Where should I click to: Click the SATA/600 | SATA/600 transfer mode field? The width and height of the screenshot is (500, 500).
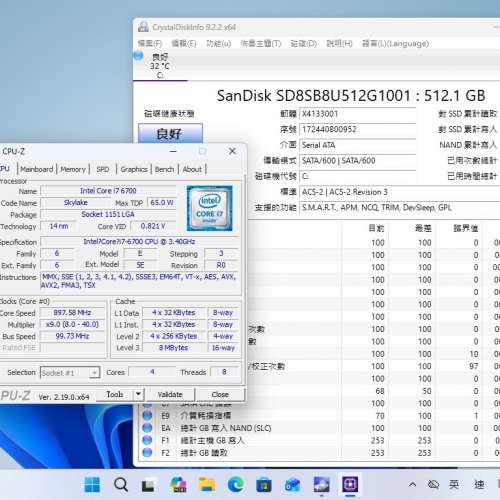pyautogui.click(x=358, y=161)
